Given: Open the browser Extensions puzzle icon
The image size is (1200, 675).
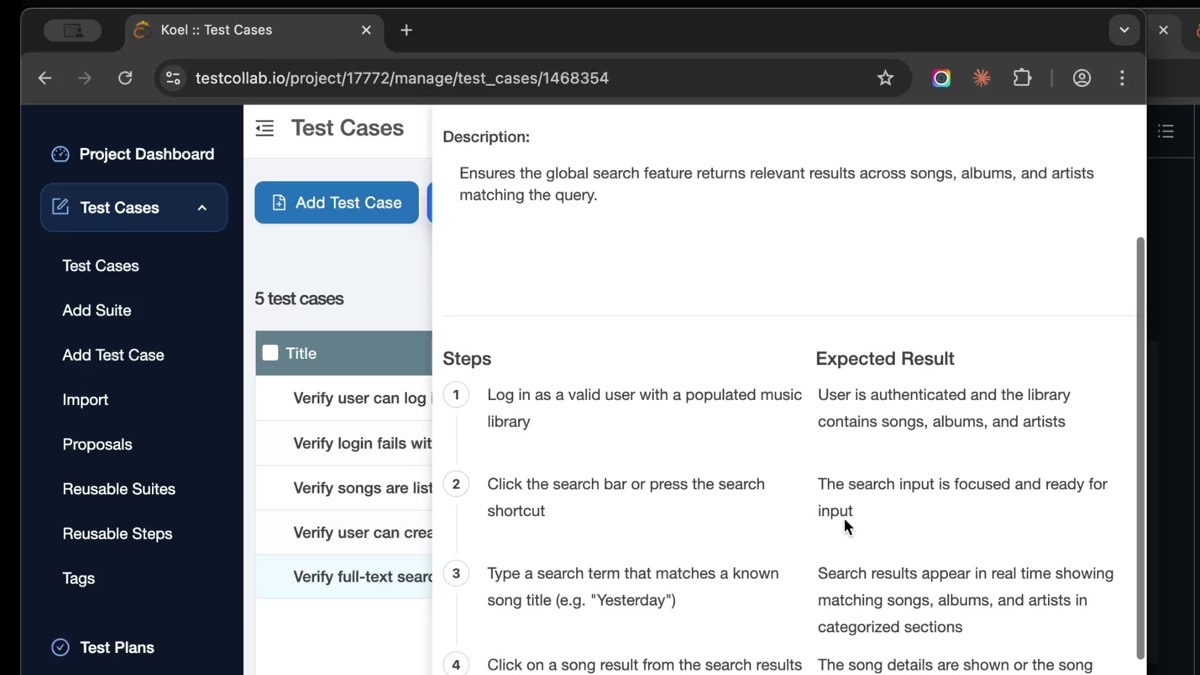Looking at the screenshot, I should (x=1022, y=77).
